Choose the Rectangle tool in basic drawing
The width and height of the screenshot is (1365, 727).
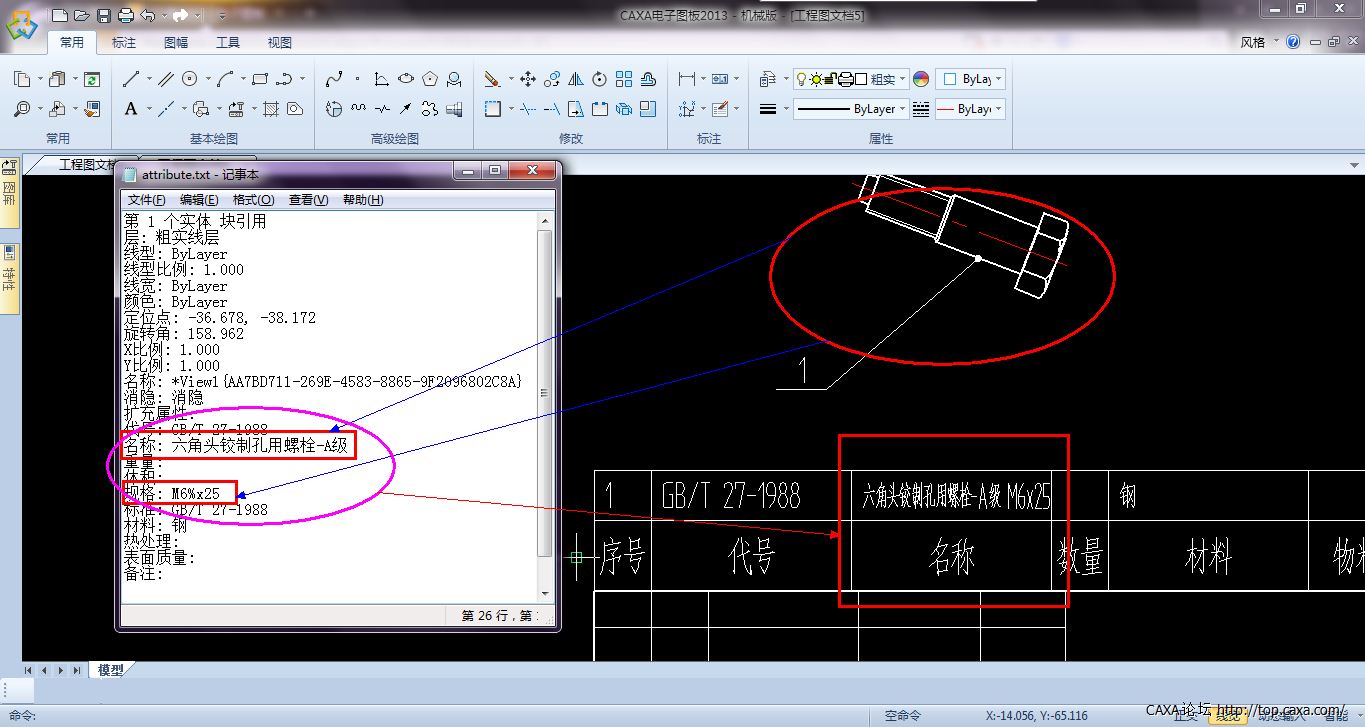[260, 79]
